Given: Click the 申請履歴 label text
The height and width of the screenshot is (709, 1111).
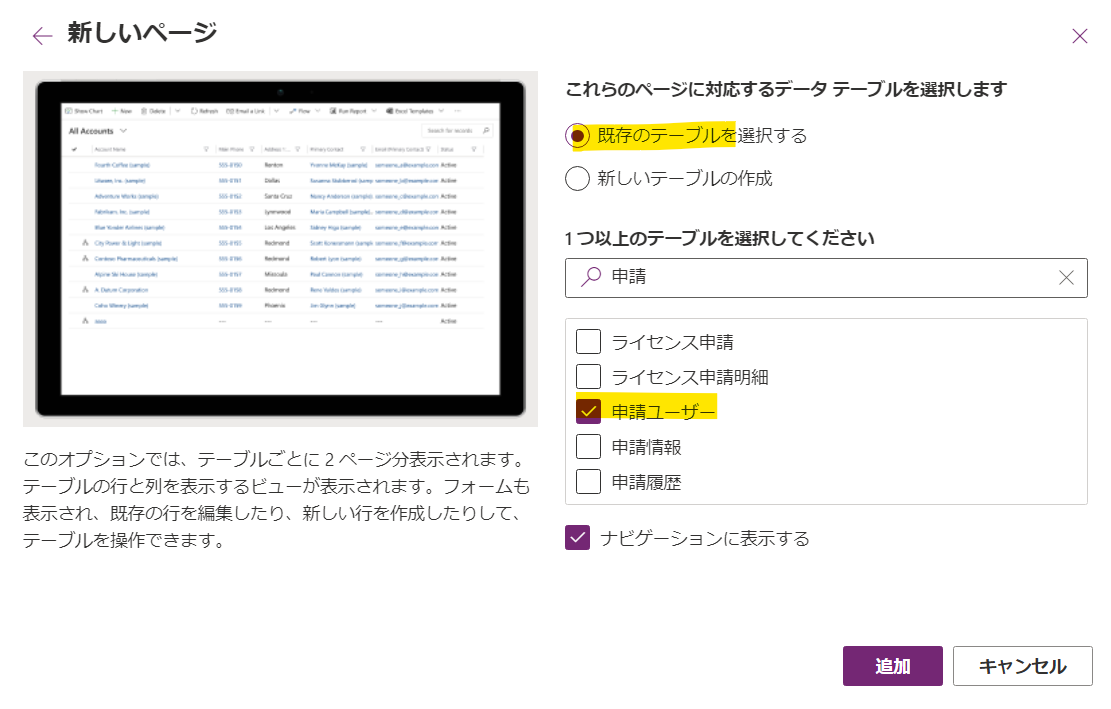Looking at the screenshot, I should coord(646,482).
